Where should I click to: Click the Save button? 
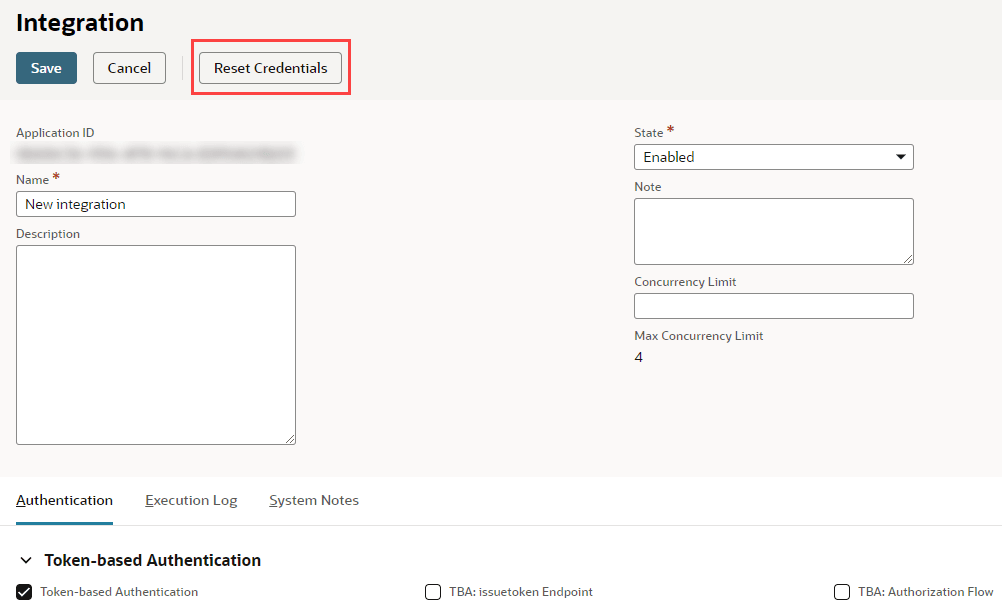coord(46,68)
